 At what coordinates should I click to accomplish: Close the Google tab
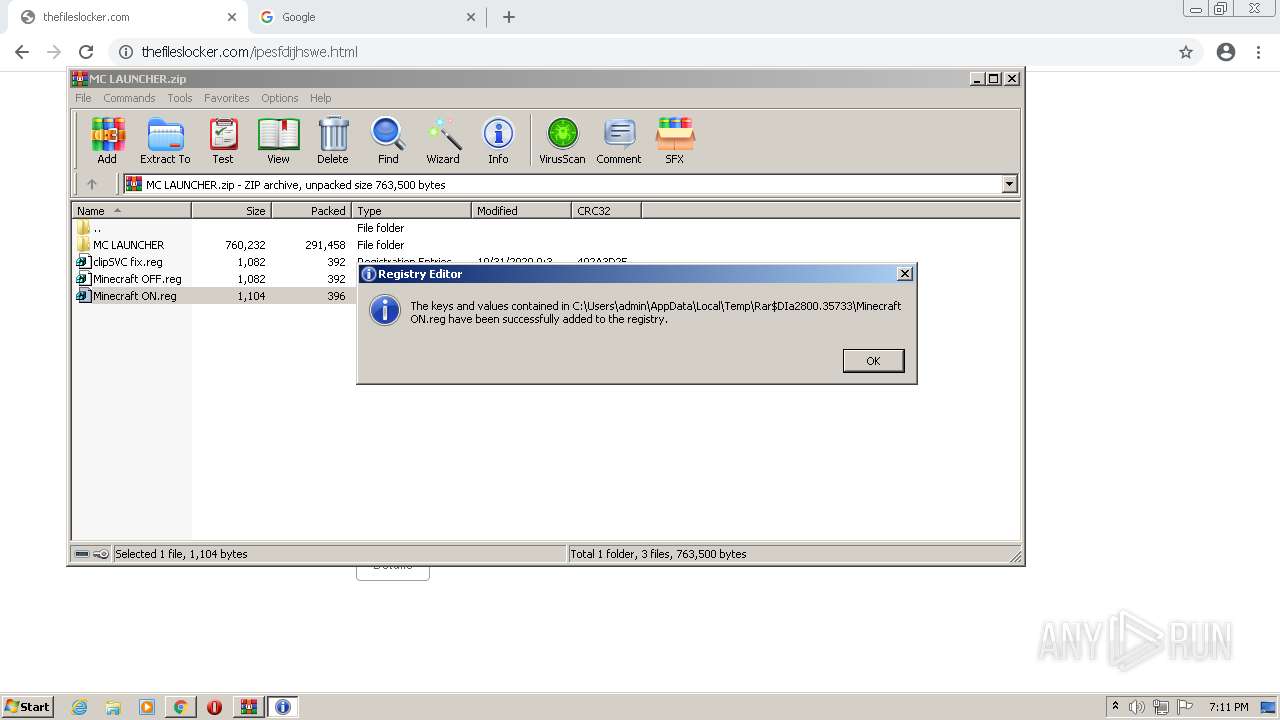tap(472, 17)
